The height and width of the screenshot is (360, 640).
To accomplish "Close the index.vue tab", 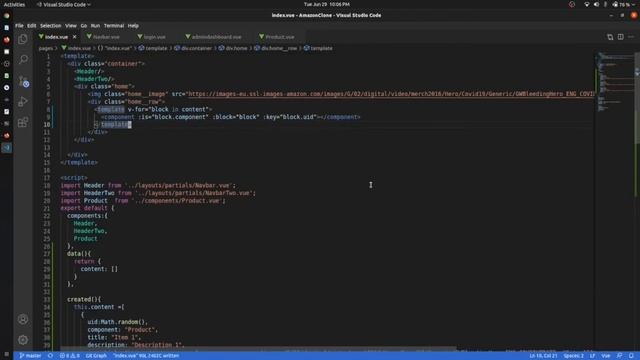I will click(x=74, y=37).
